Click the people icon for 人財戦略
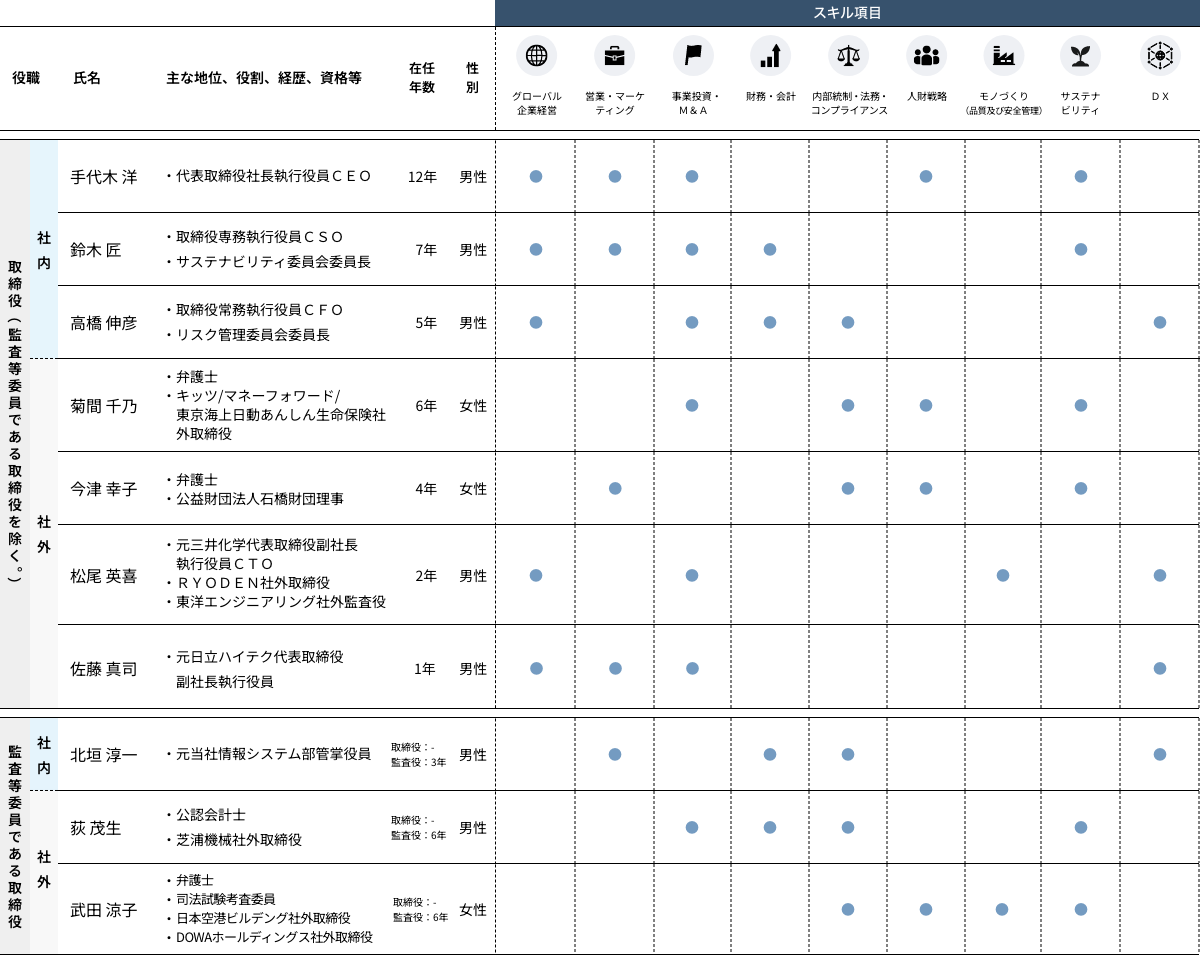The image size is (1200, 955). pos(926,56)
